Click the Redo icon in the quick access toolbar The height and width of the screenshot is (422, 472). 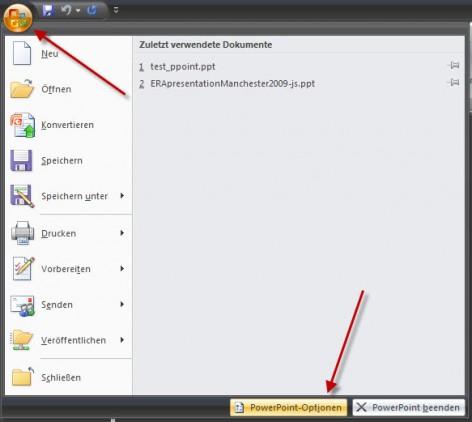[92, 10]
